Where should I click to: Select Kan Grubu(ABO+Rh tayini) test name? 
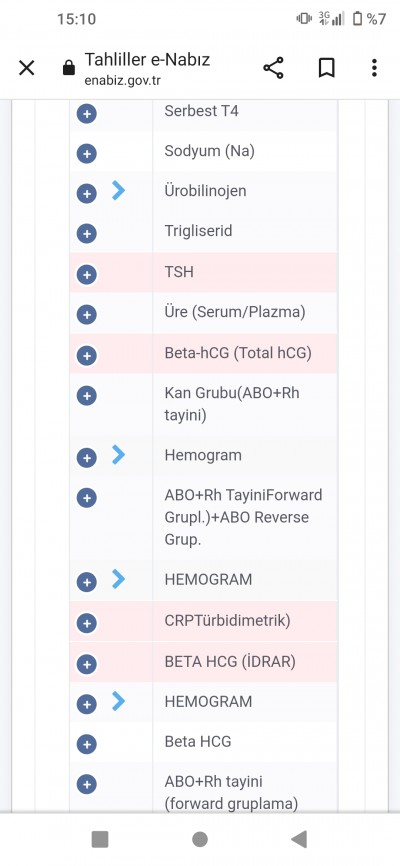coord(232,404)
